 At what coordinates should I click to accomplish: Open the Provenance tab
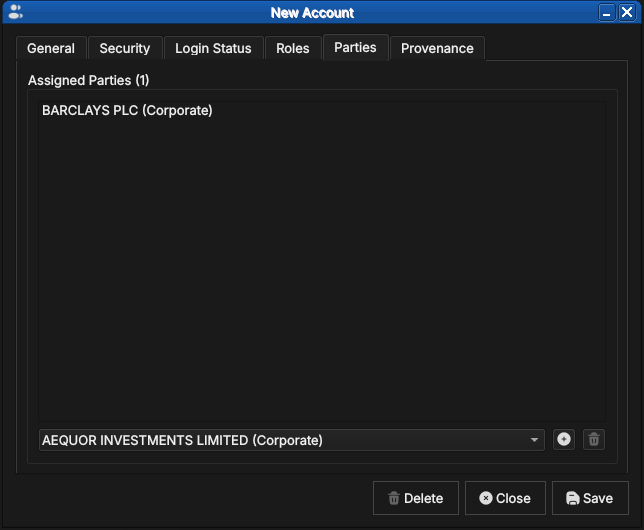click(x=437, y=48)
